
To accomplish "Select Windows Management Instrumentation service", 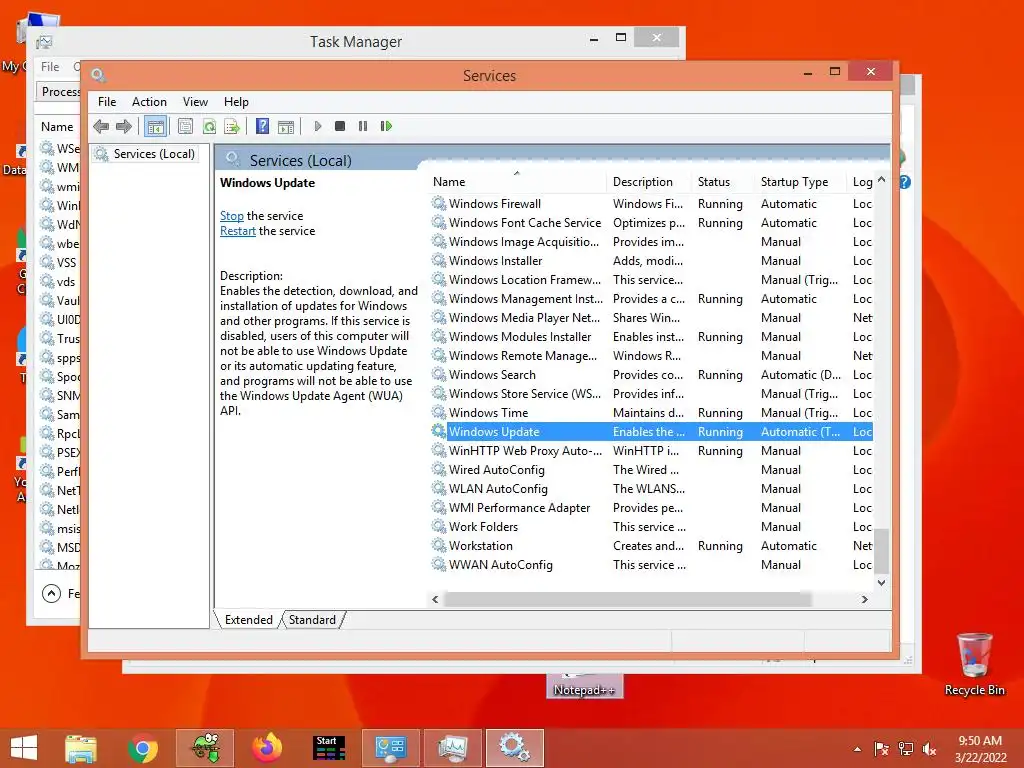I will coord(651,298).
